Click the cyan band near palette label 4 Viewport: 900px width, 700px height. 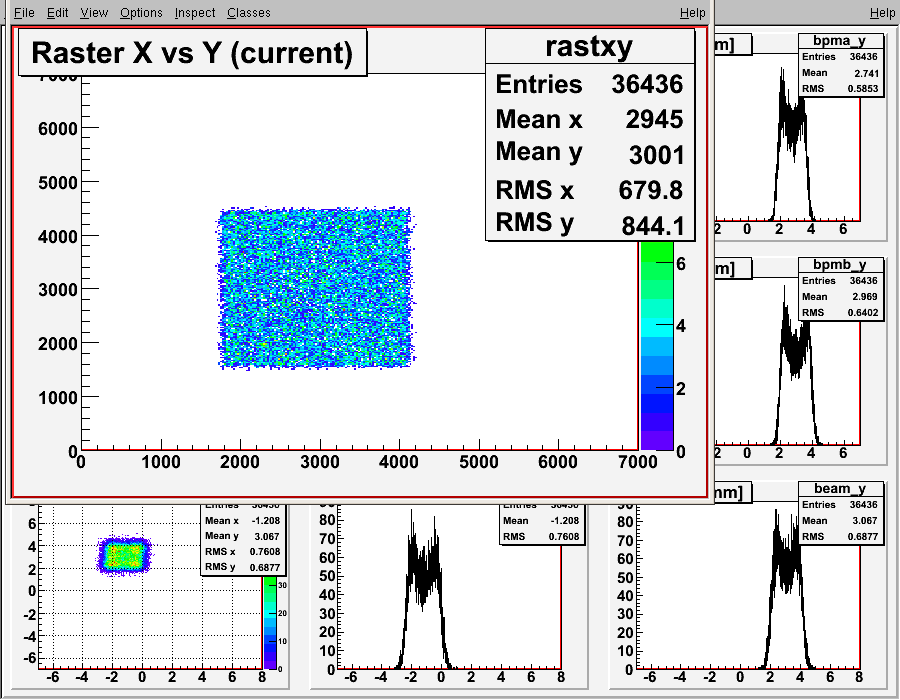[x=657, y=327]
